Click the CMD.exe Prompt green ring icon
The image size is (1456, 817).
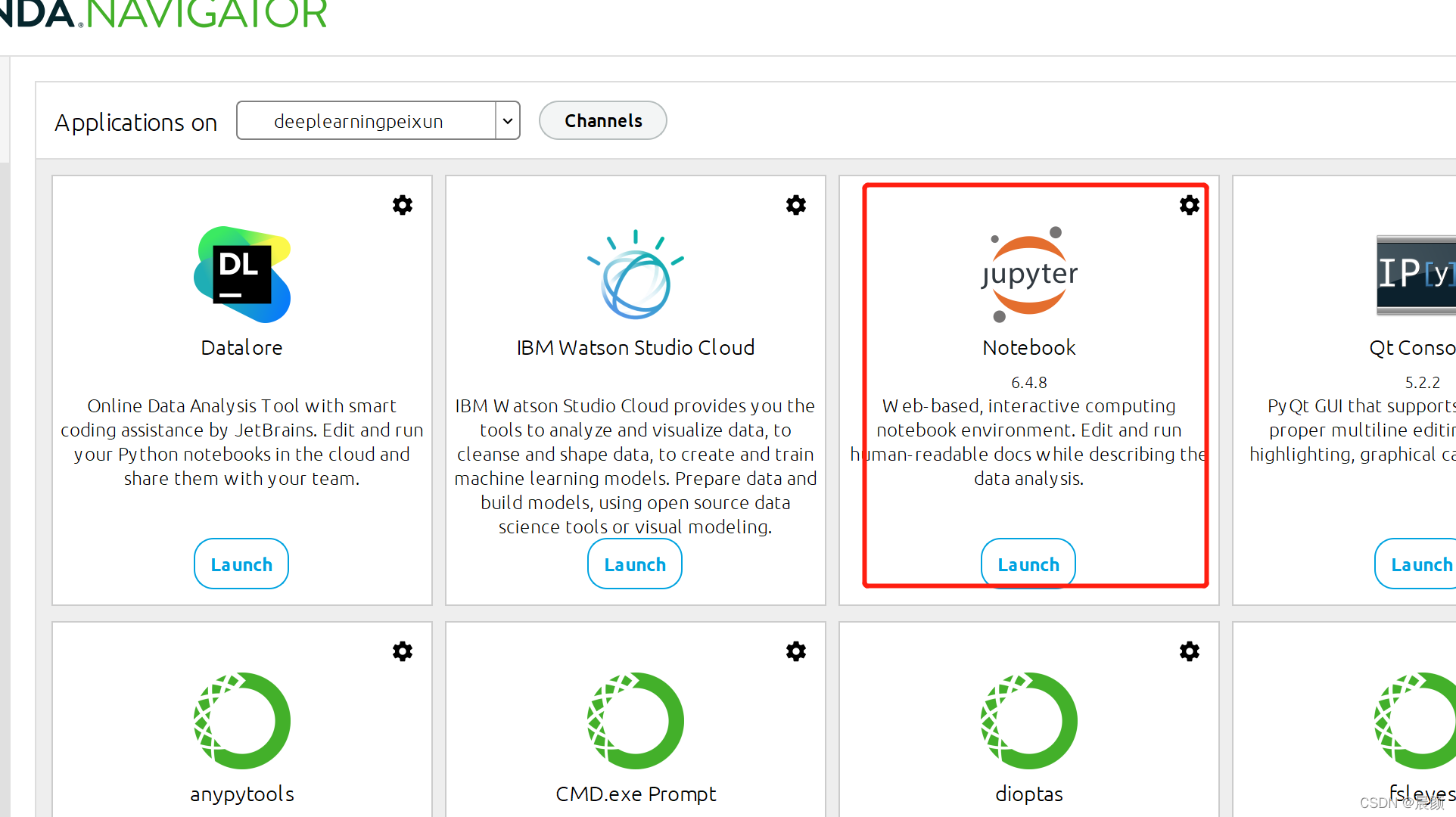coord(636,721)
